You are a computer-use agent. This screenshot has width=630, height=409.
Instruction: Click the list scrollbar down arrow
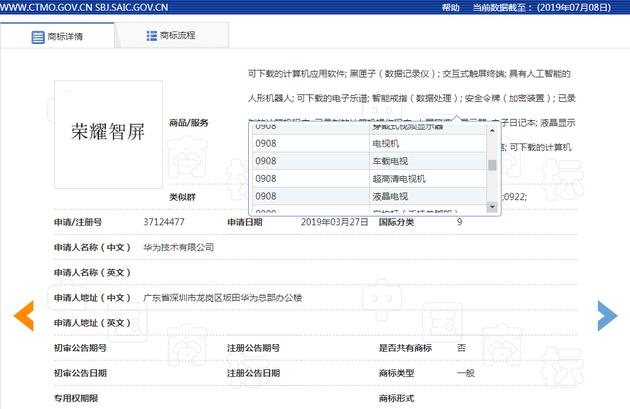(492, 206)
